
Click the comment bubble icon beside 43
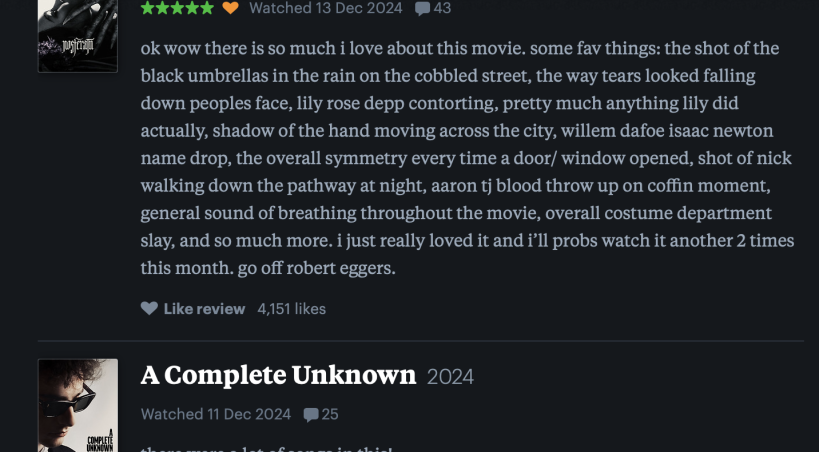(422, 9)
